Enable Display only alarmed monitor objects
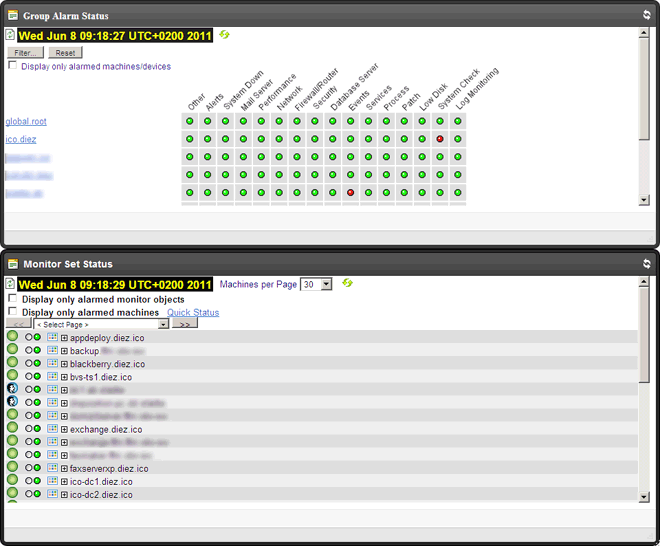Screen dimensions: 660x546 13,298
